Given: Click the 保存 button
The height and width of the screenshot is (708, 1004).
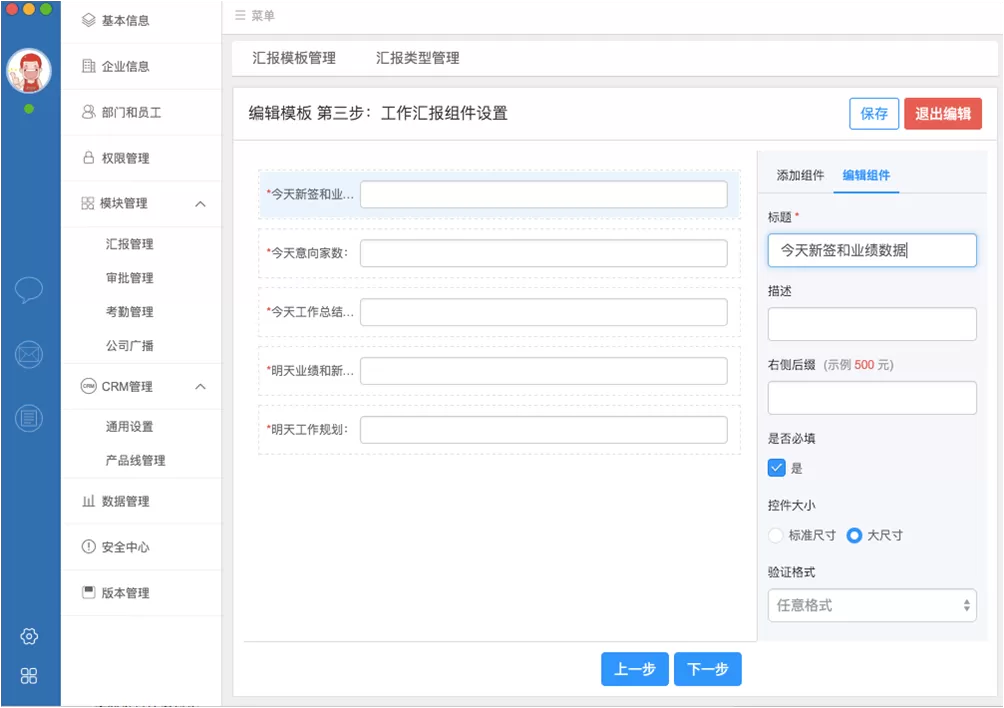Looking at the screenshot, I should coord(874,114).
